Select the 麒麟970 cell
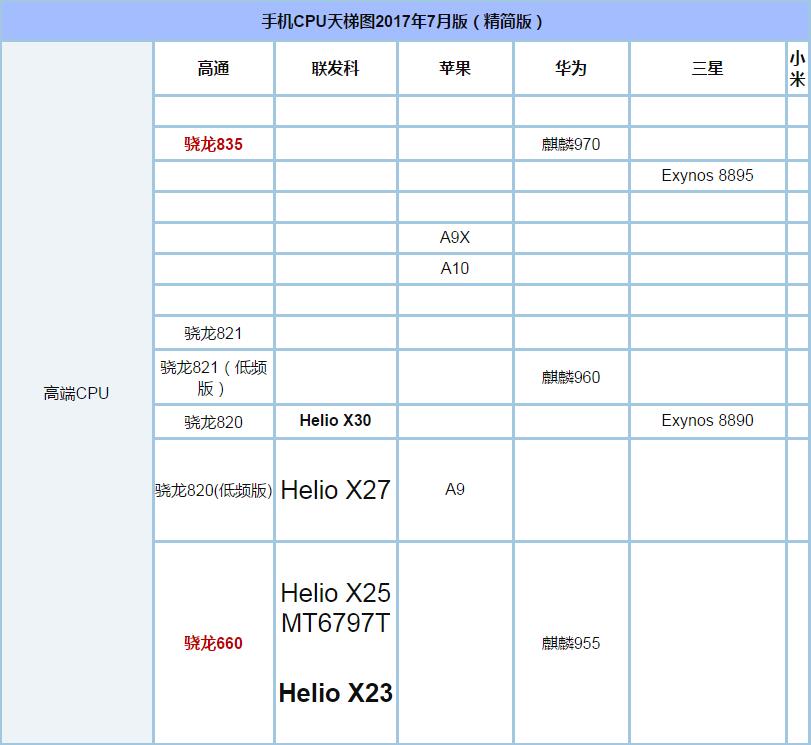This screenshot has height=745, width=811. [x=570, y=144]
